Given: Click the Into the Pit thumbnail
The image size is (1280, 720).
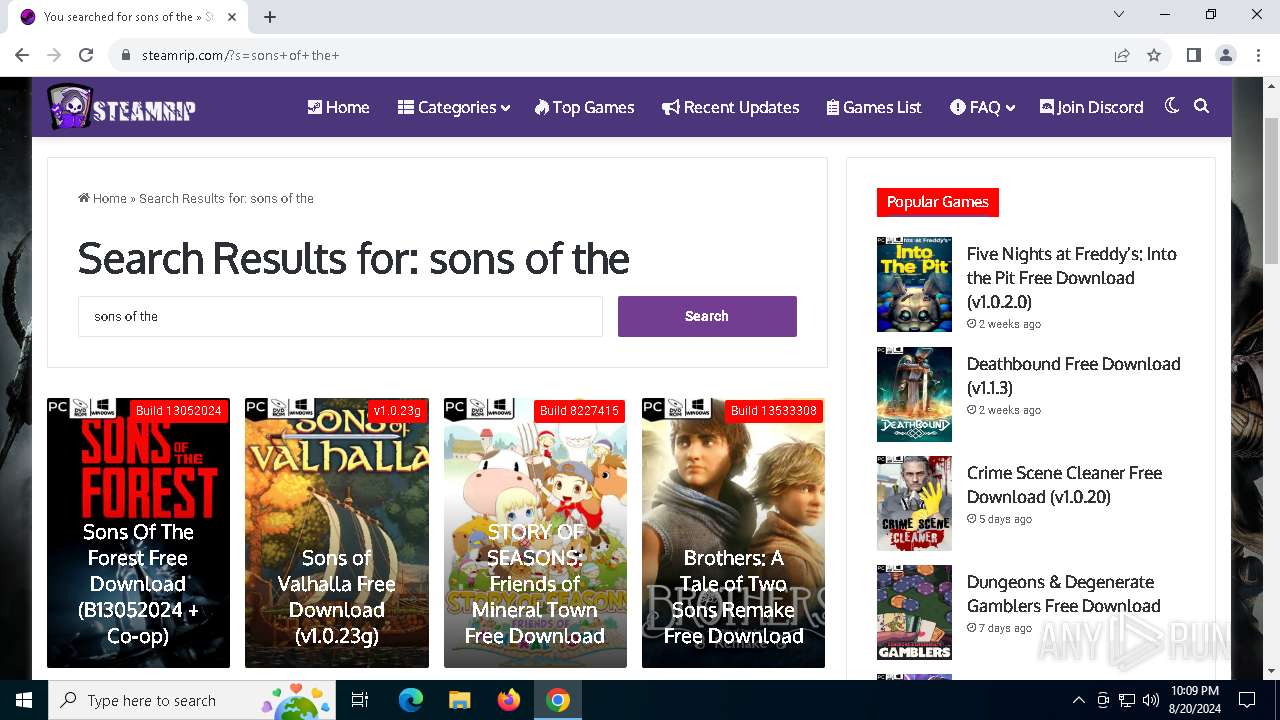Looking at the screenshot, I should (x=914, y=284).
